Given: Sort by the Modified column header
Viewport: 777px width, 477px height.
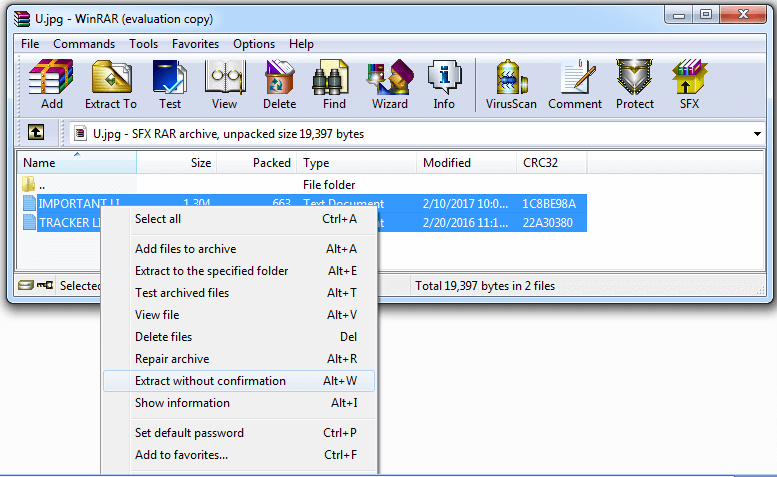Looking at the screenshot, I should pyautogui.click(x=466, y=162).
